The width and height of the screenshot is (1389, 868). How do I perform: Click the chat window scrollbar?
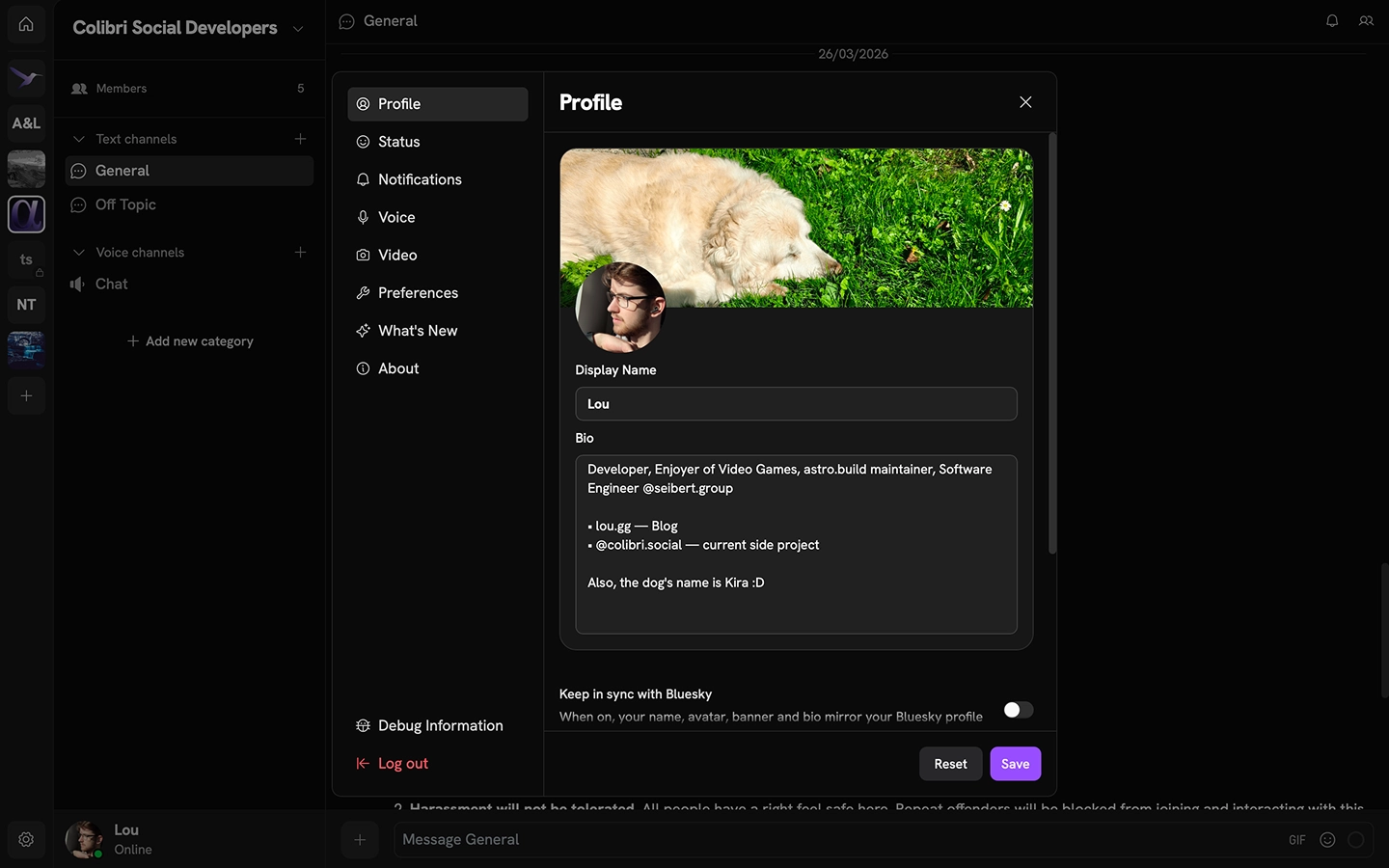(x=1384, y=631)
